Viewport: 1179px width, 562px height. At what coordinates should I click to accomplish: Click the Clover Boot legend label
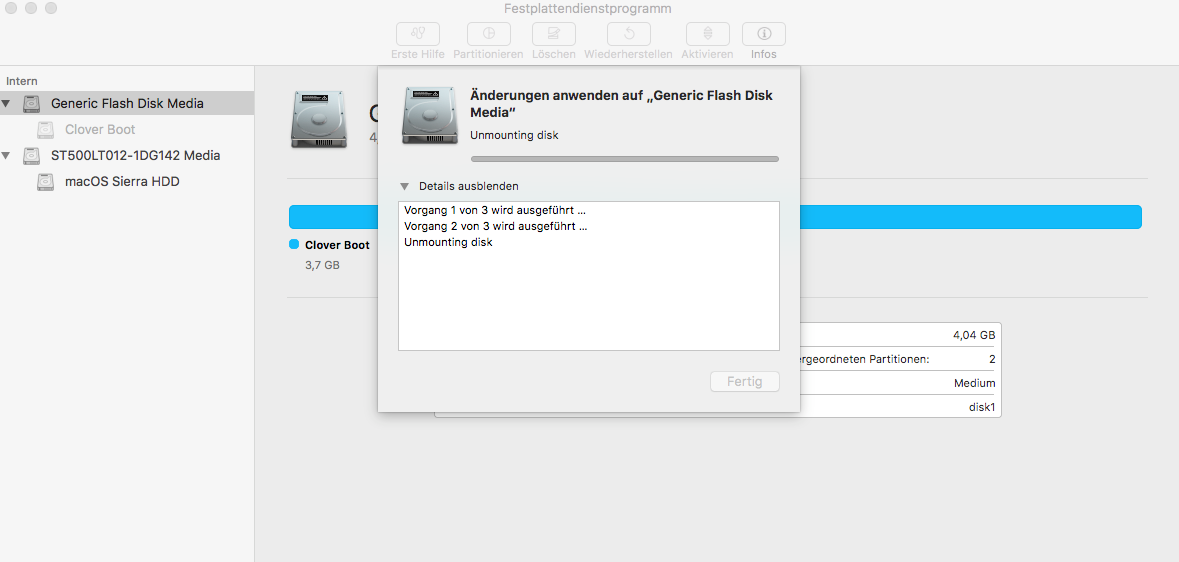coord(337,245)
